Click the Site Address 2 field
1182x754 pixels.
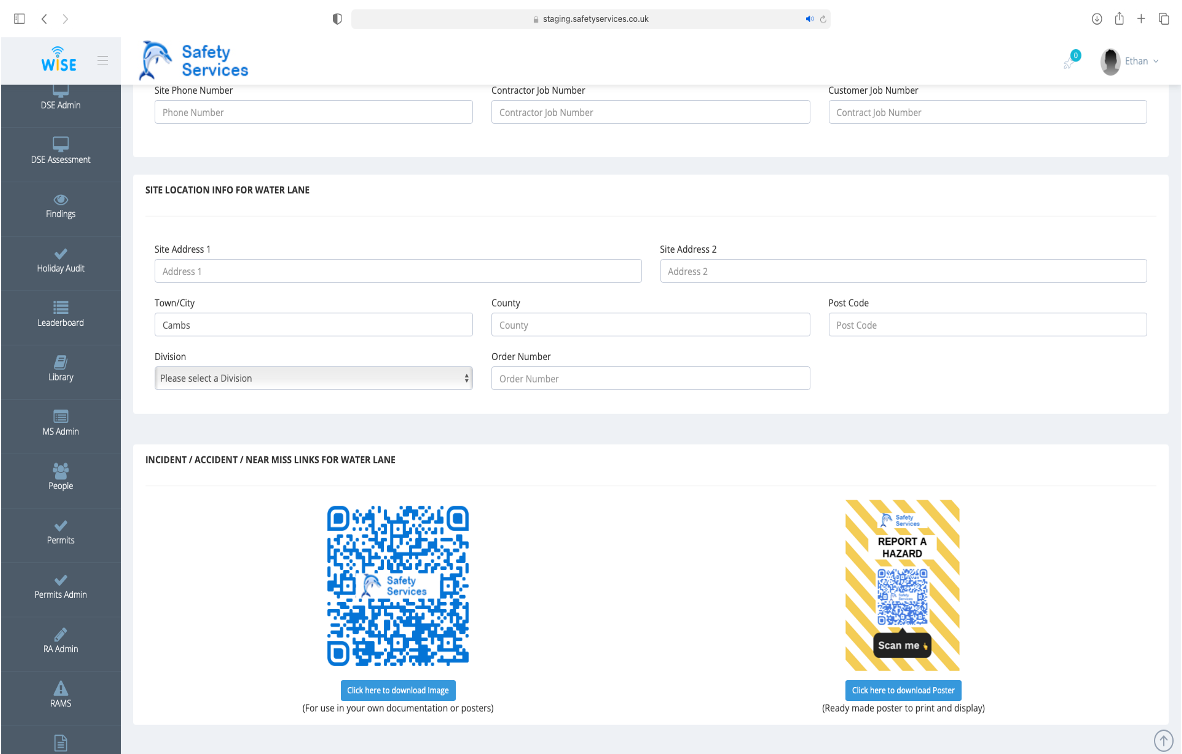903,271
